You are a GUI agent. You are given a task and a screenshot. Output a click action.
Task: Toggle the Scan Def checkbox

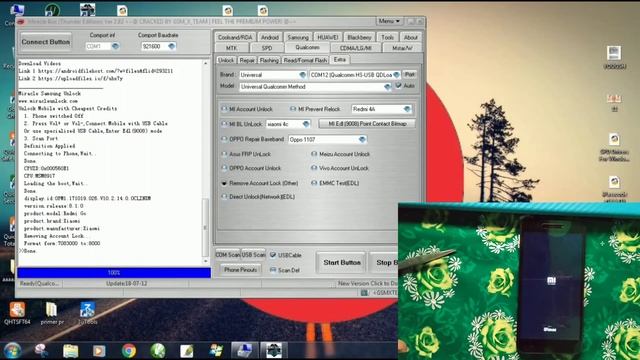tap(273, 270)
